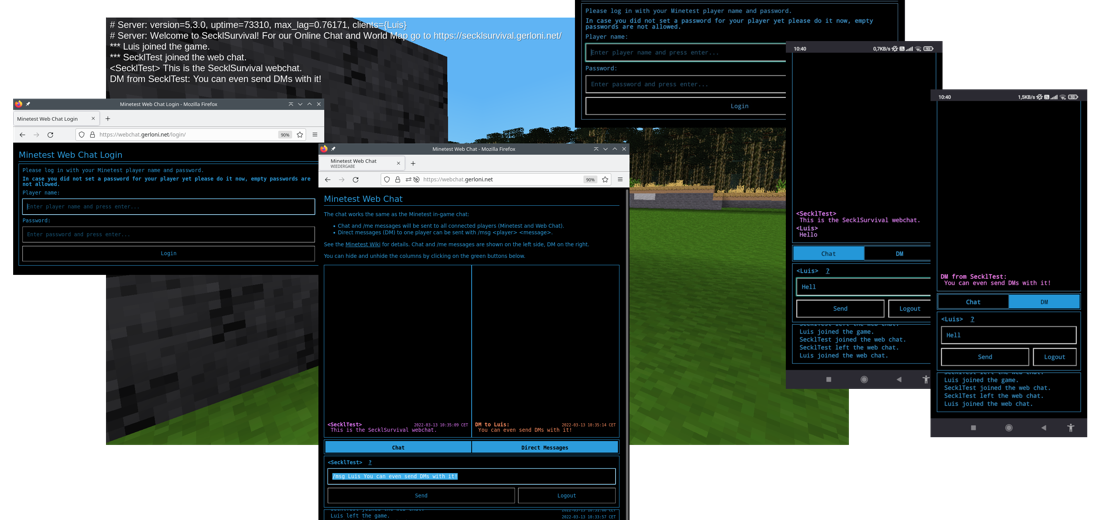Bookmark webchat.gerloni.net page with star

605,180
